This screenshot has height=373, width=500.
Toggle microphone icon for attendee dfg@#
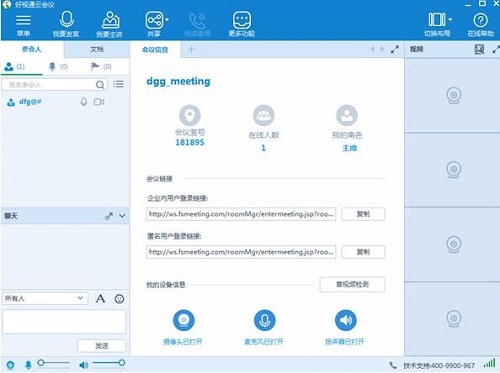[84, 102]
